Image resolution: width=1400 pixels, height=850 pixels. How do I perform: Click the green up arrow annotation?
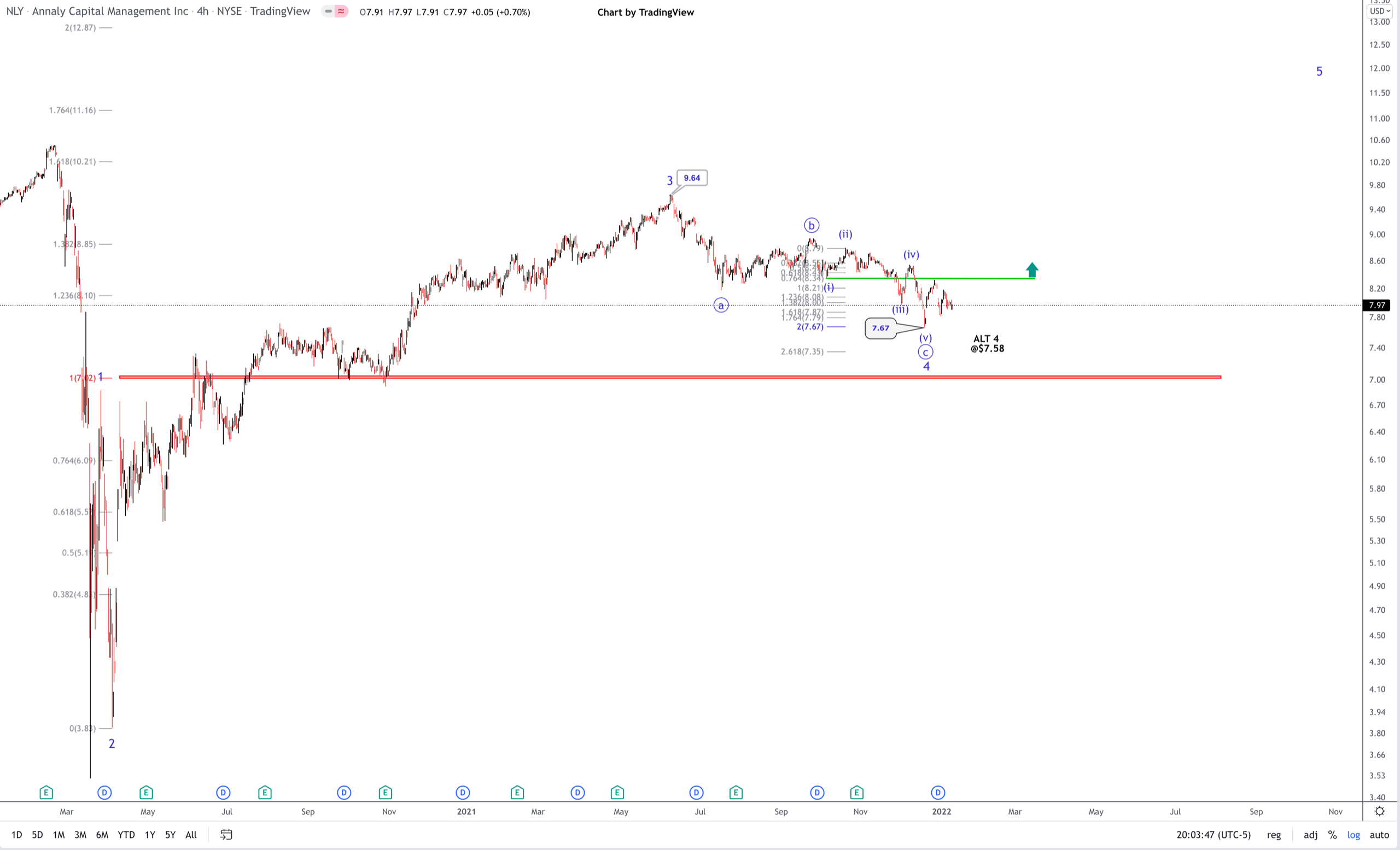1032,269
